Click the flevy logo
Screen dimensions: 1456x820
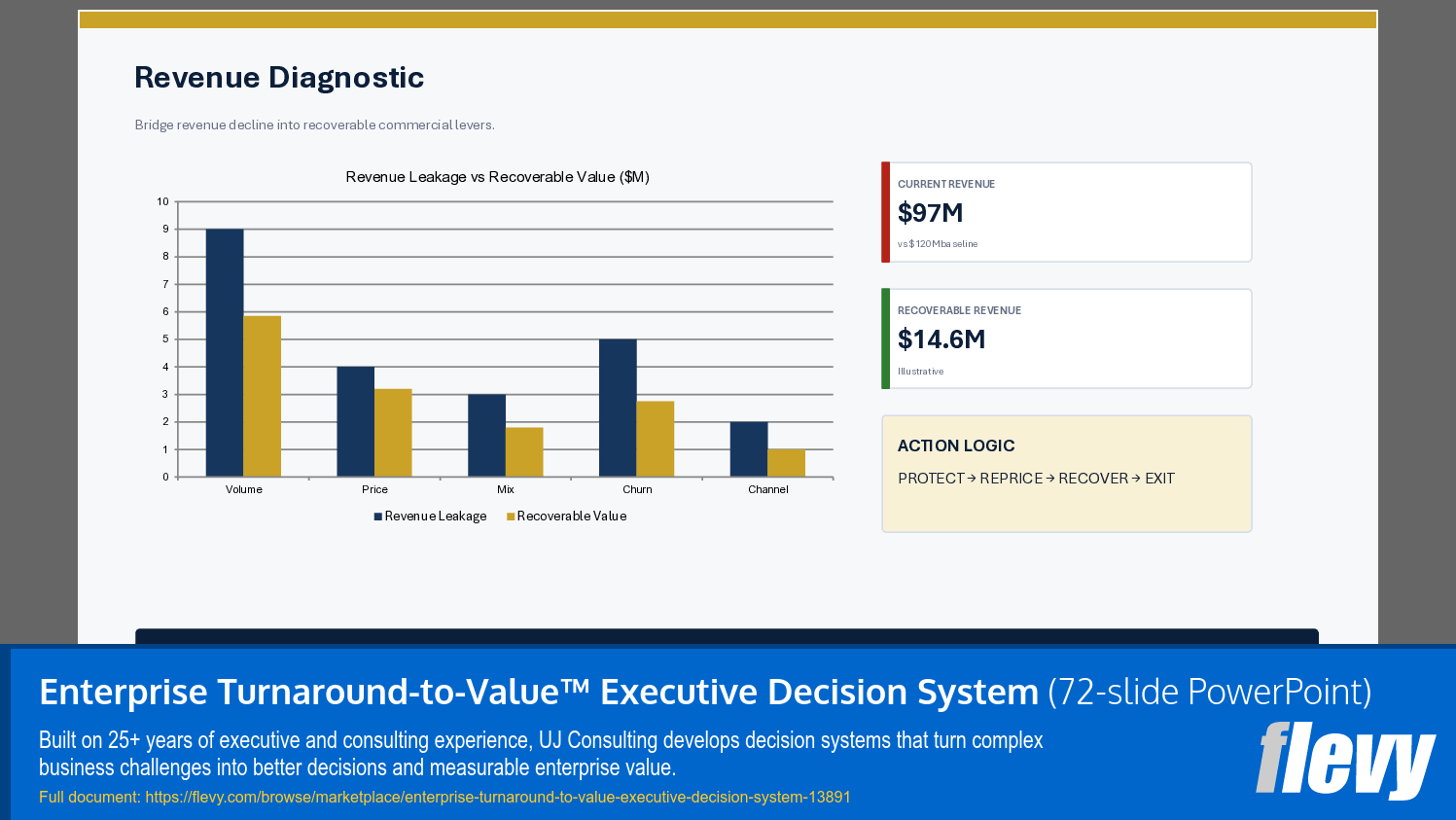tap(1345, 759)
